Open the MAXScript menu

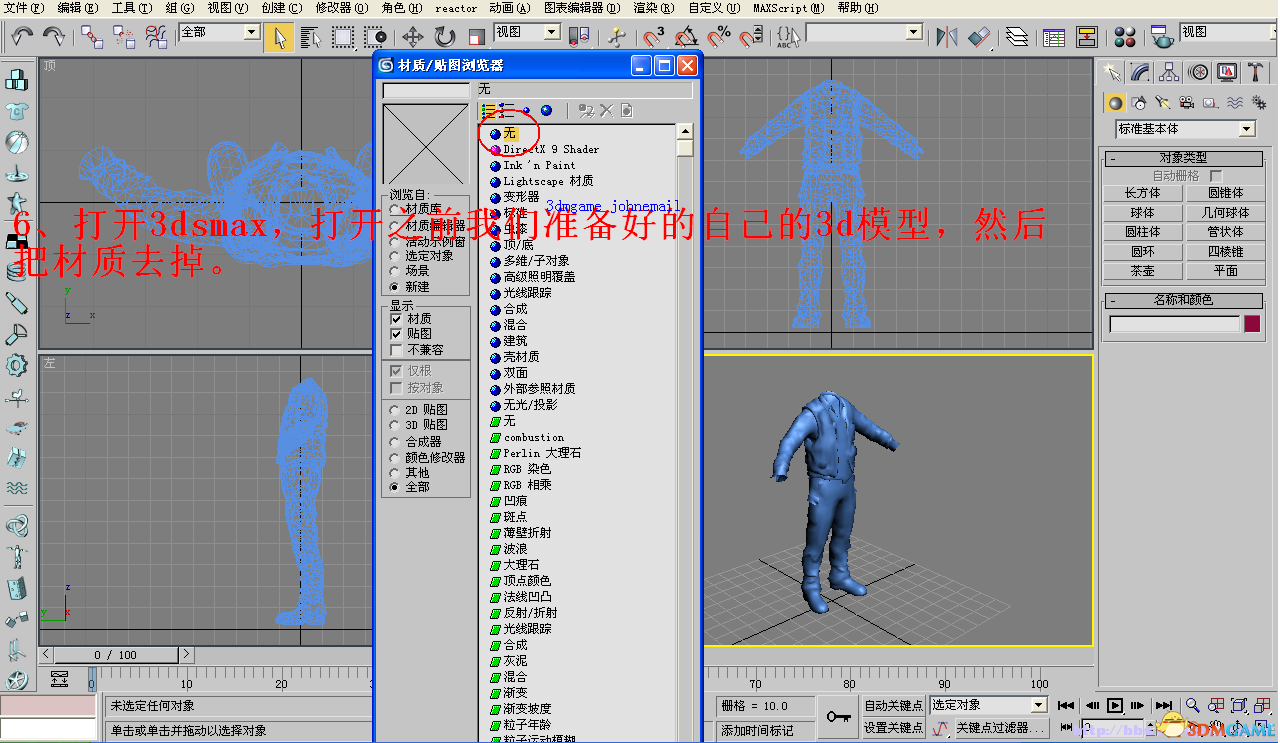point(789,8)
